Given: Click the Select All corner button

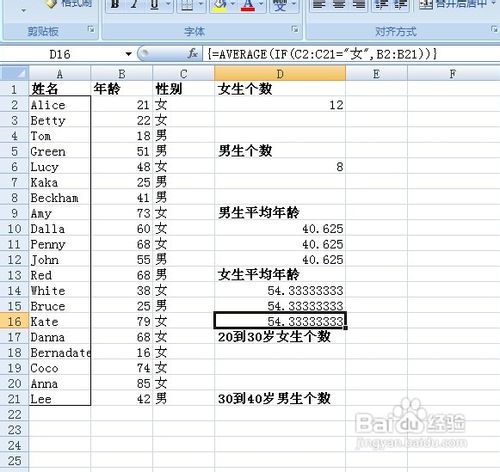Looking at the screenshot, I should coord(14,73).
